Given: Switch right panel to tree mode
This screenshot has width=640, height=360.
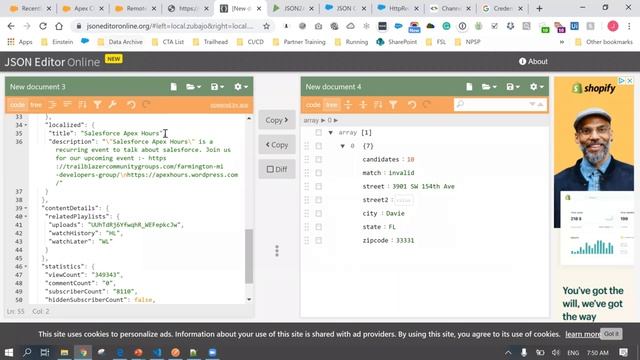Looking at the screenshot, I should coord(331,105).
